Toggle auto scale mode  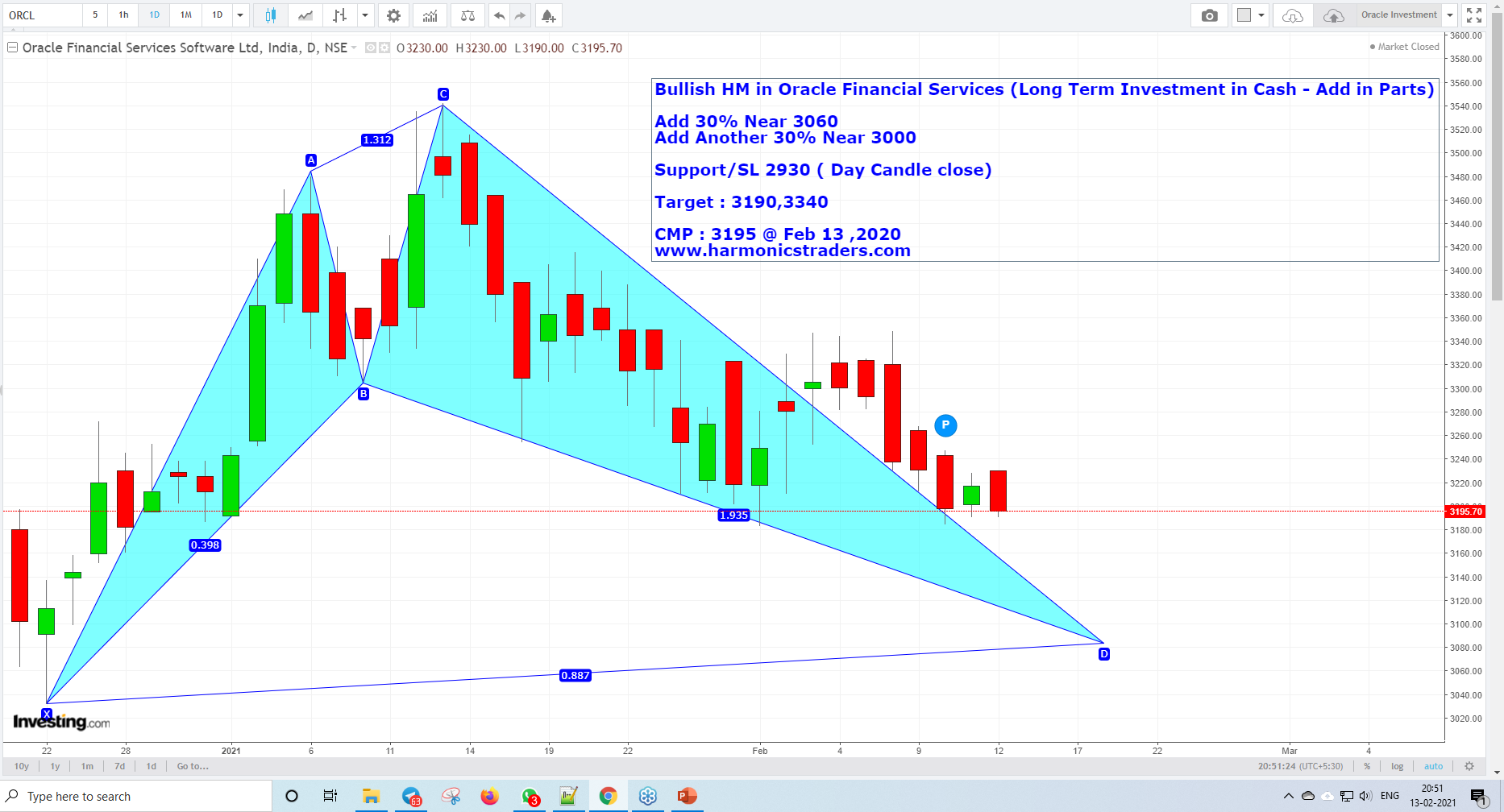[1433, 766]
